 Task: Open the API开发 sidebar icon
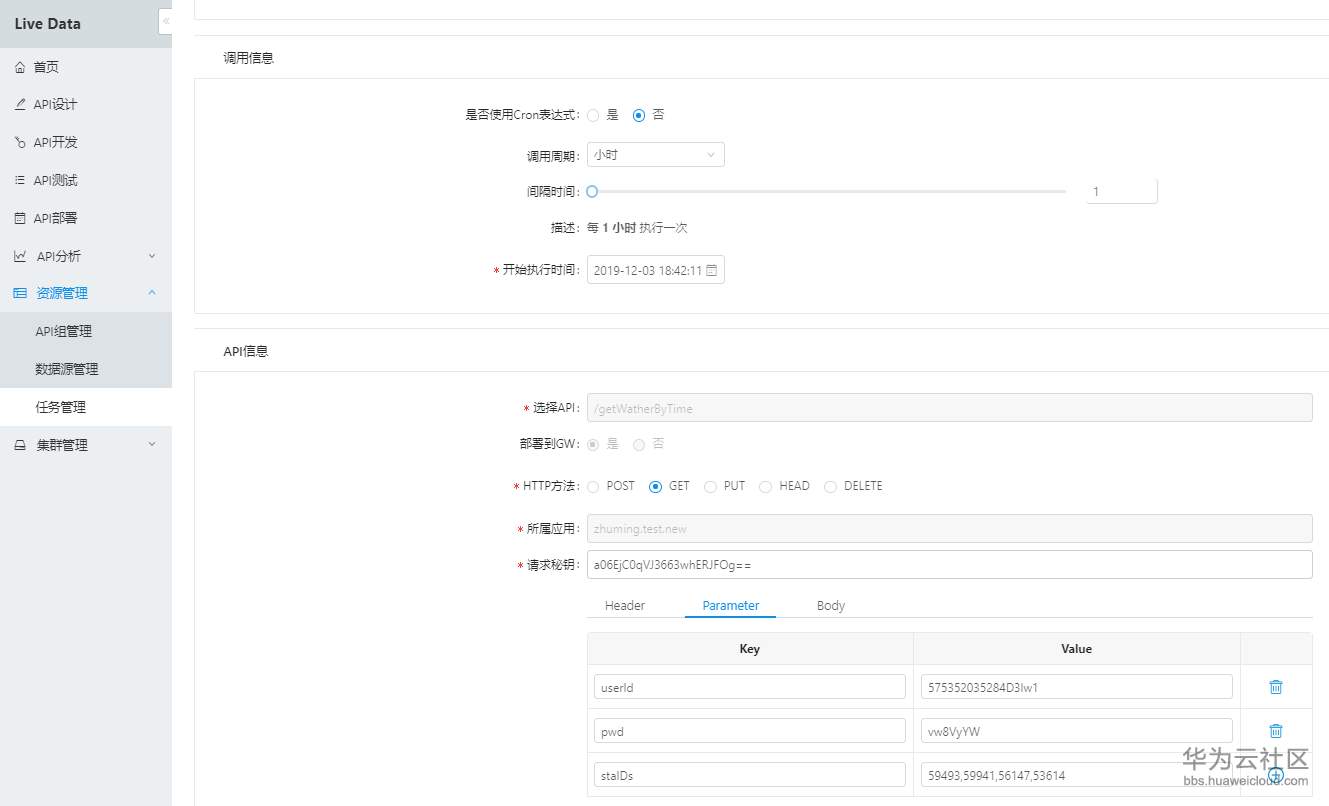pos(20,143)
